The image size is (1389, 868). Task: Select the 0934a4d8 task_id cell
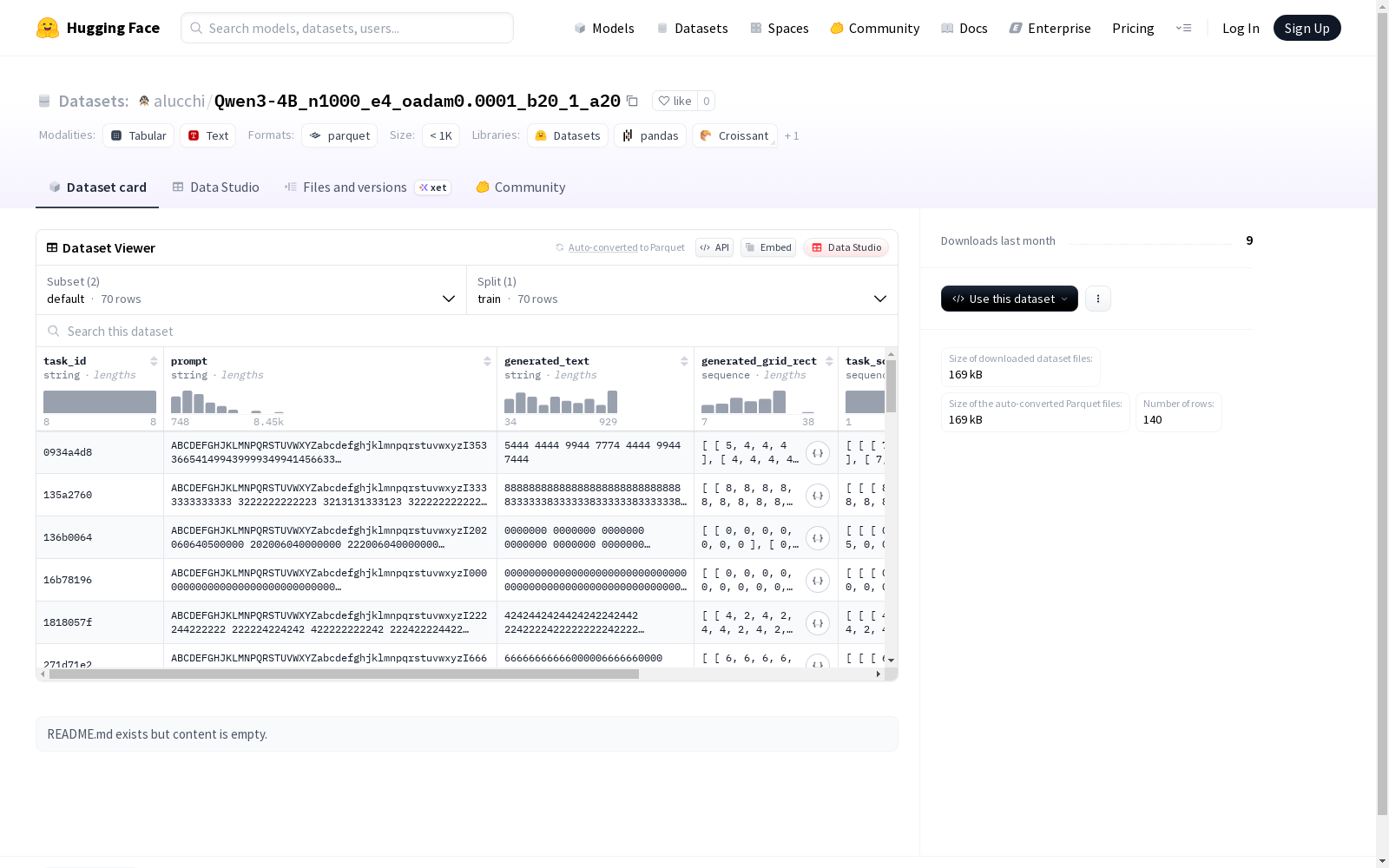pos(100,452)
